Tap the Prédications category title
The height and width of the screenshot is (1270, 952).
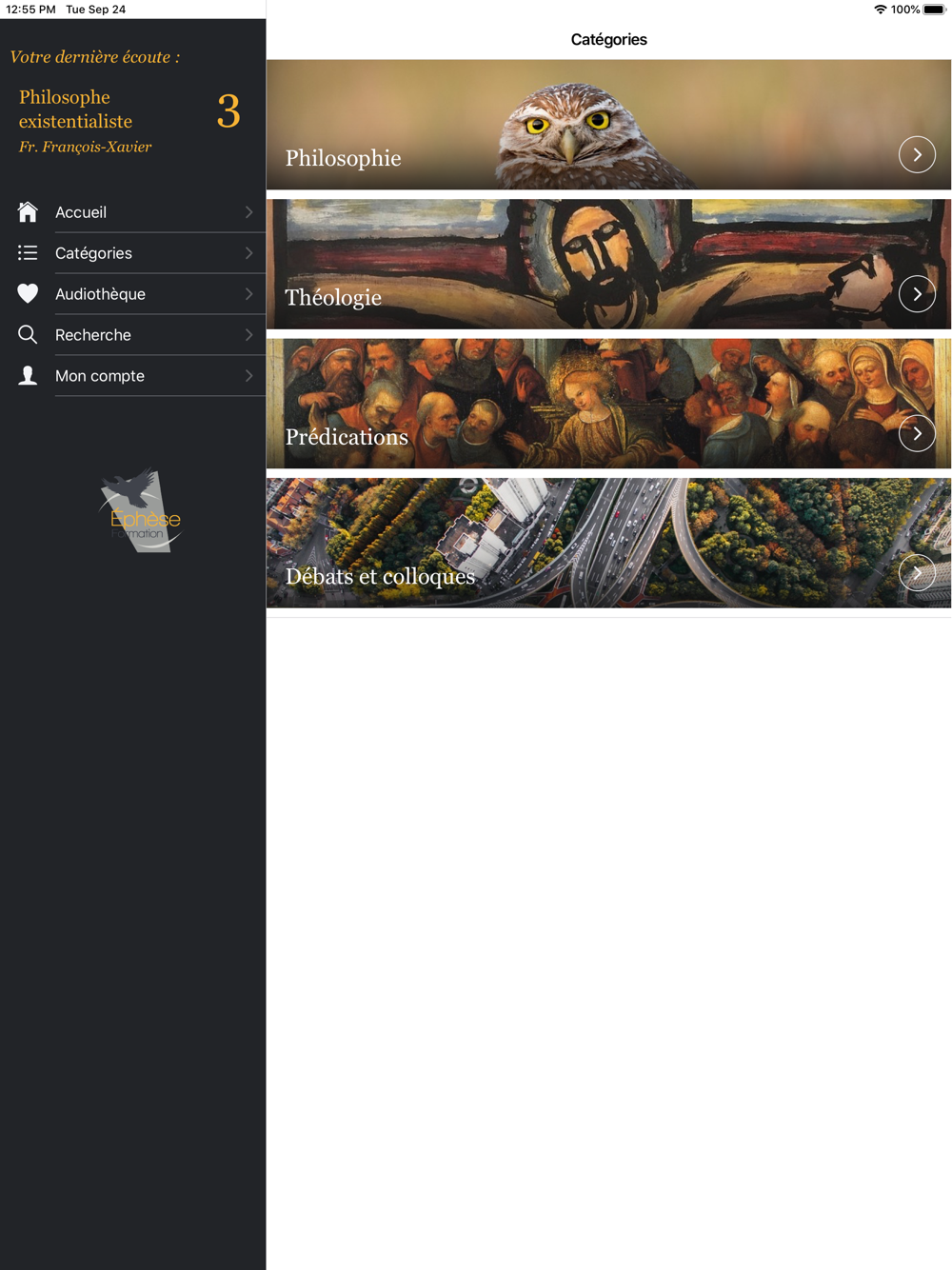click(347, 437)
